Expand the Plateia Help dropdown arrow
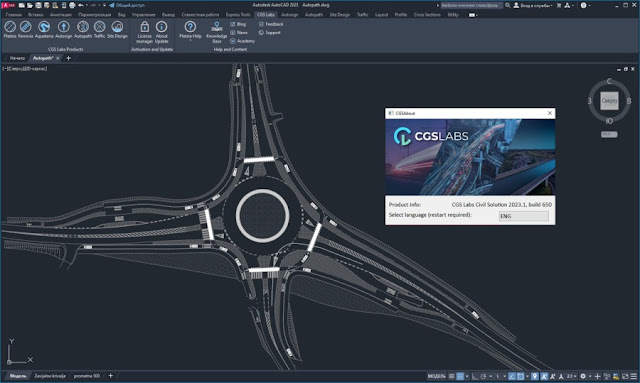 [x=190, y=41]
